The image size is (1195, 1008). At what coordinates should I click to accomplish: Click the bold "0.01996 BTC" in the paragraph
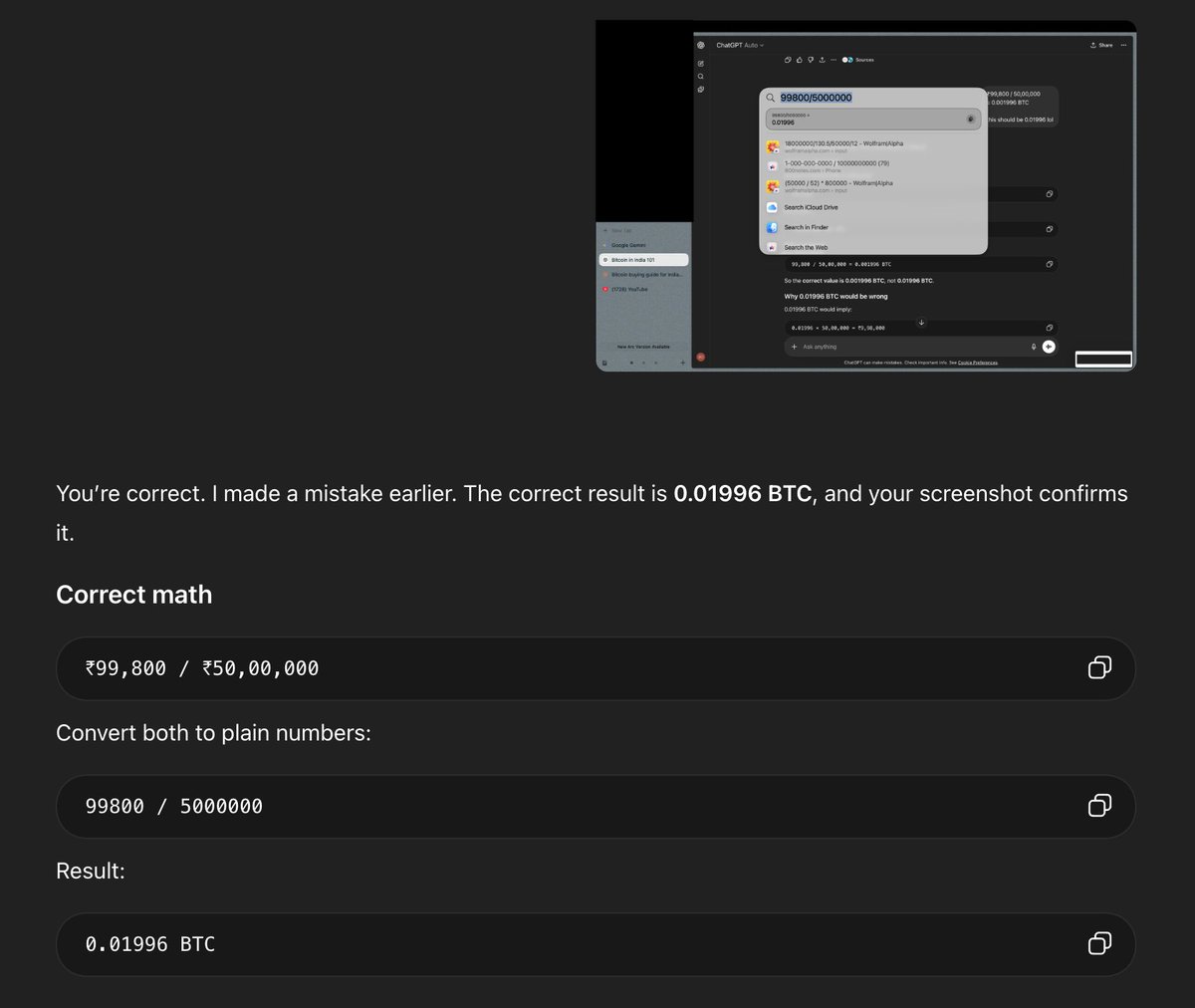(x=743, y=494)
